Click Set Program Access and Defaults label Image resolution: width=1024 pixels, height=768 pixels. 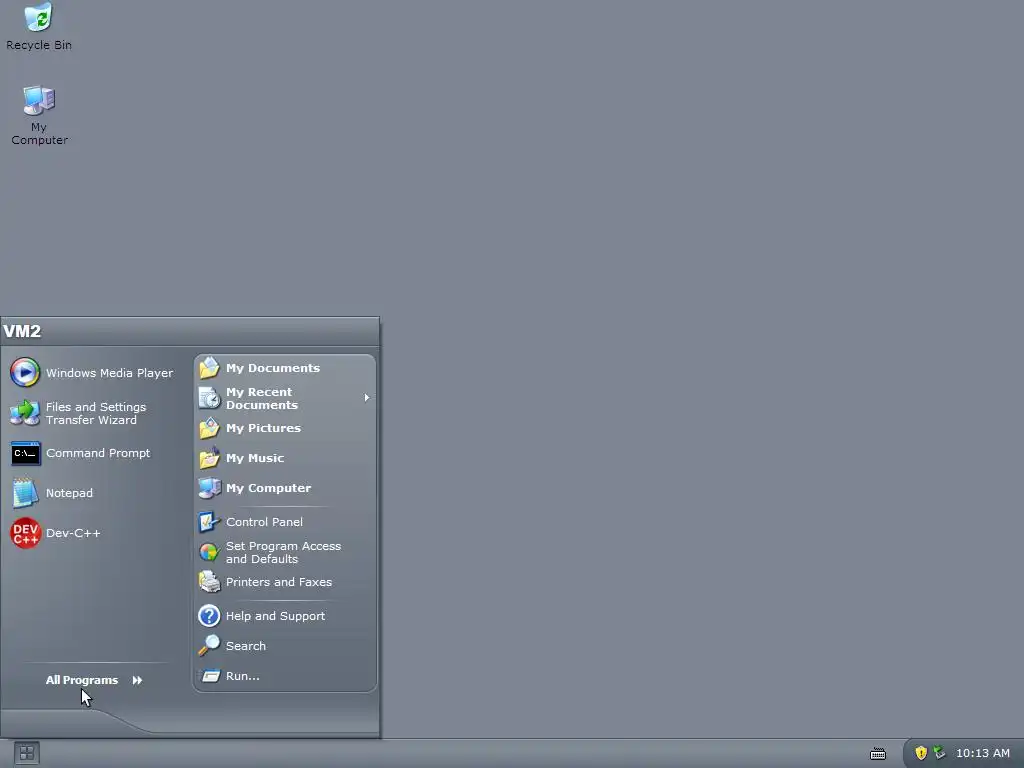283,552
